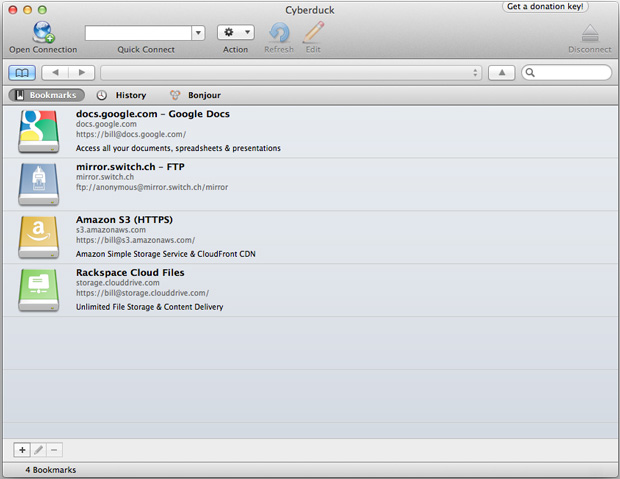Click 'Get a donation key!' button

tap(545, 6)
